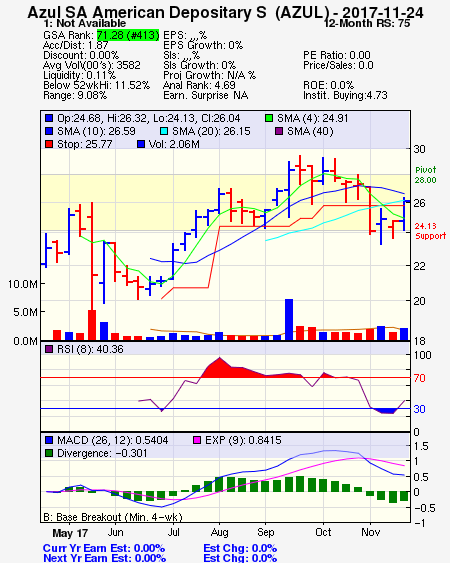Click the RSI (8): 40.36 legend text
450x563 pixels.
[90, 349]
